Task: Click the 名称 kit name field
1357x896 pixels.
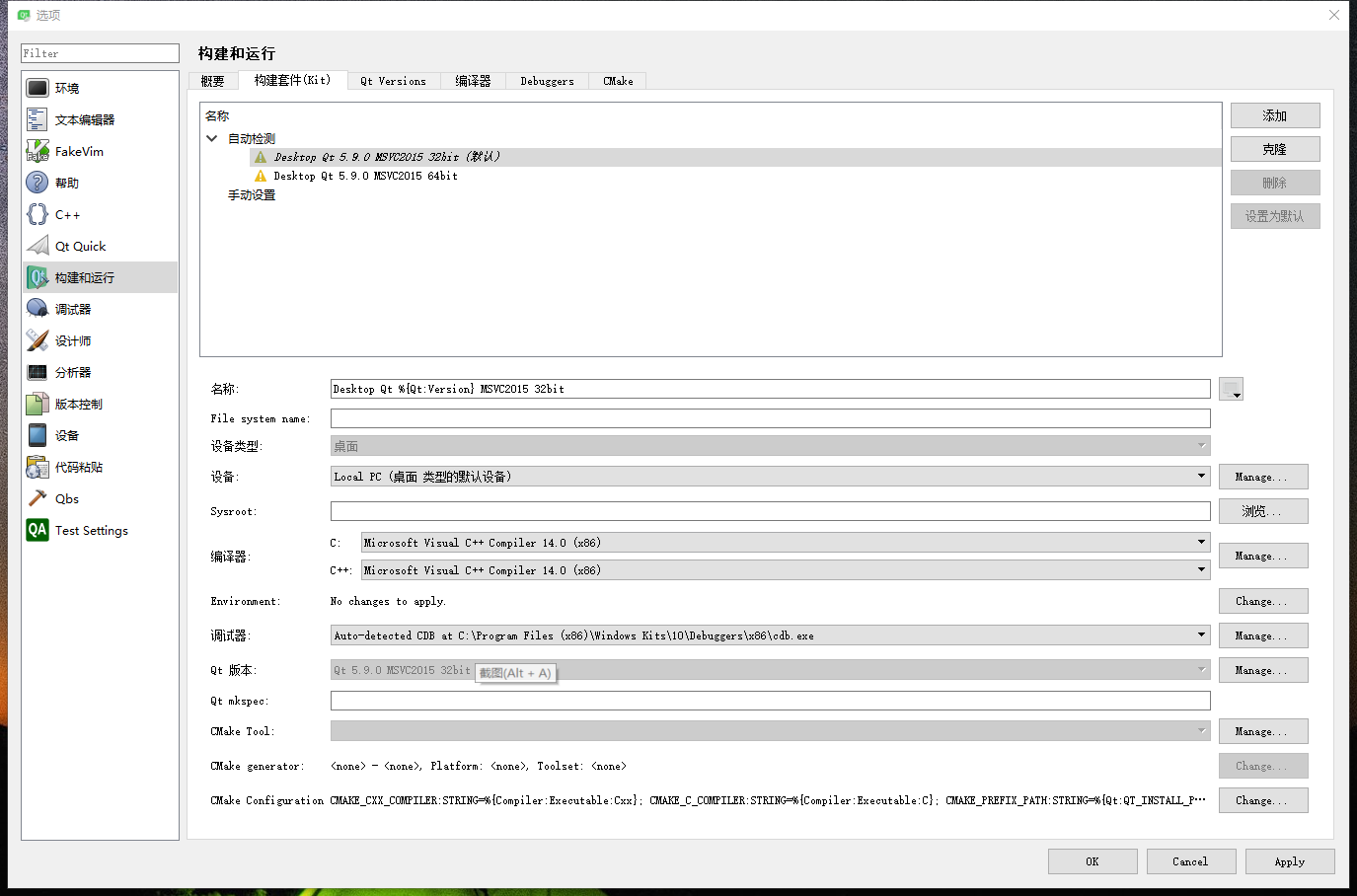Action: click(x=771, y=389)
